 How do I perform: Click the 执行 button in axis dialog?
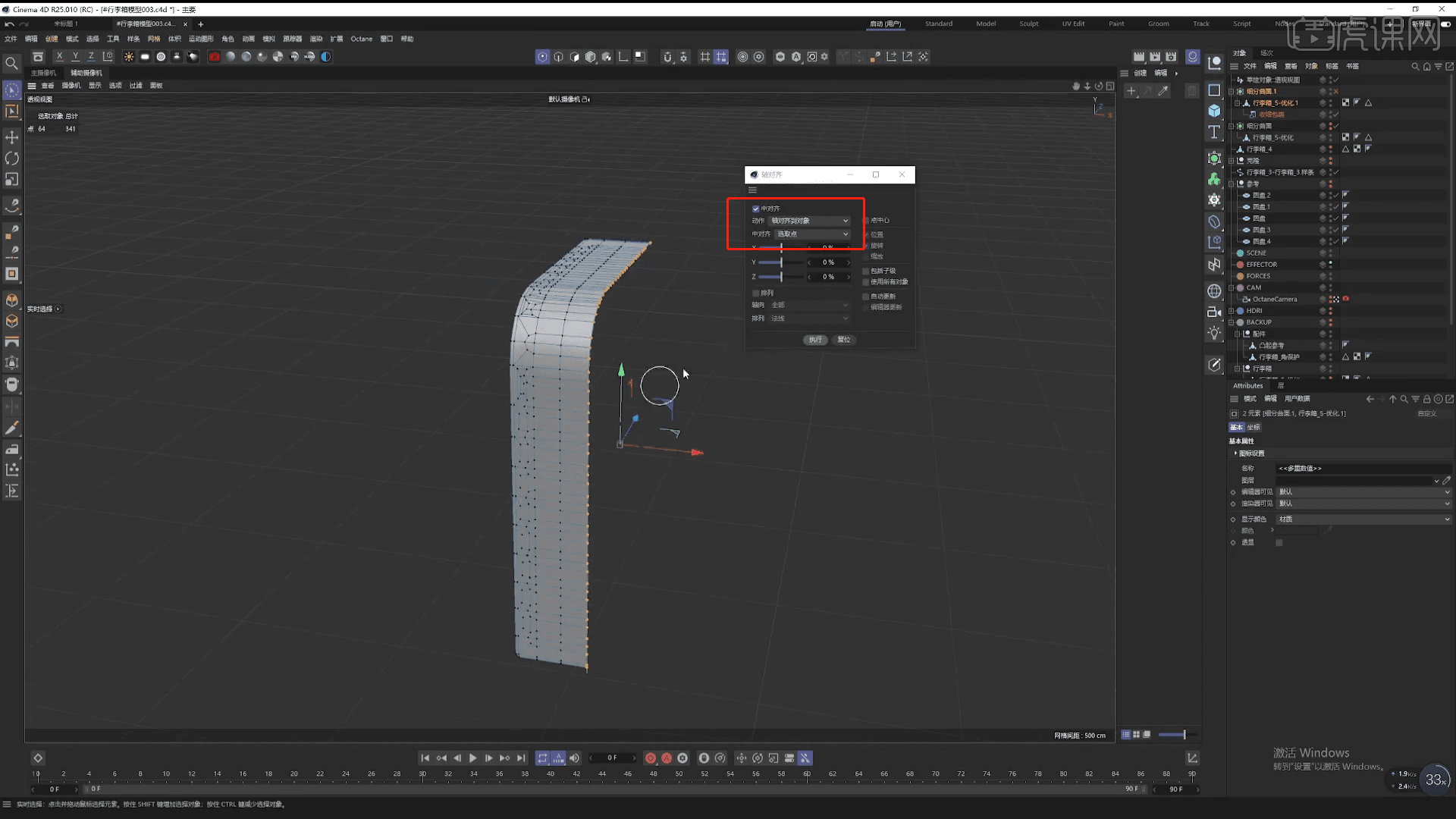coord(815,340)
